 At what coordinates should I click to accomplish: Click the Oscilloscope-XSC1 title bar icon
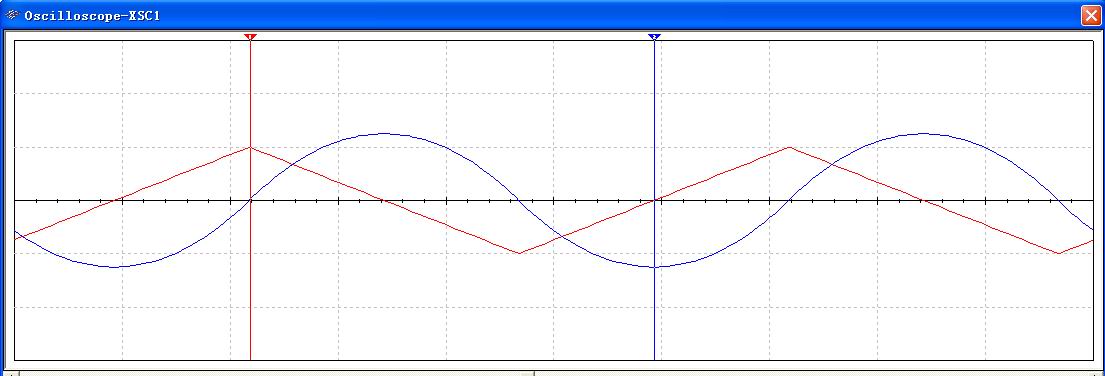pos(12,14)
